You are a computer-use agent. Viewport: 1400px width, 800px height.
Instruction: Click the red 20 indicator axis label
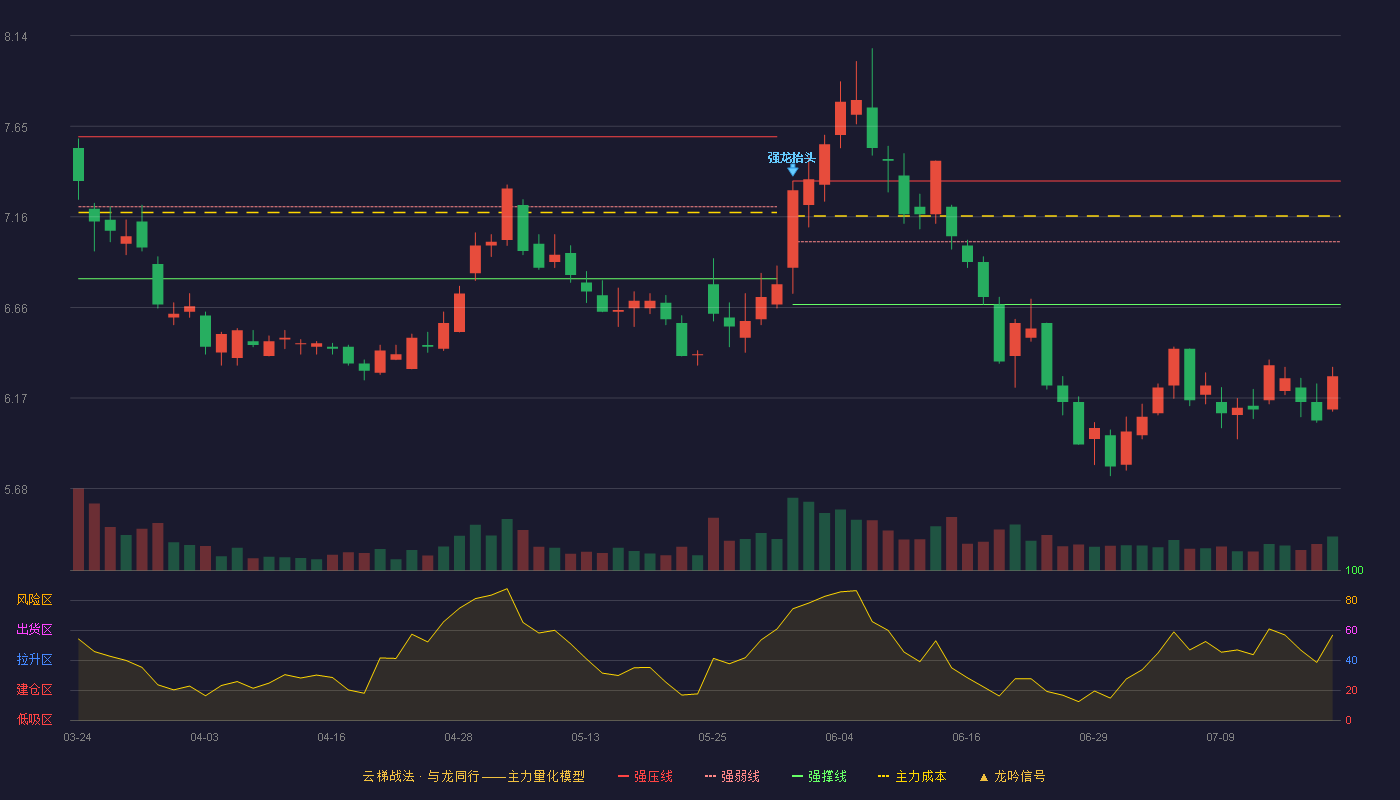click(1350, 690)
